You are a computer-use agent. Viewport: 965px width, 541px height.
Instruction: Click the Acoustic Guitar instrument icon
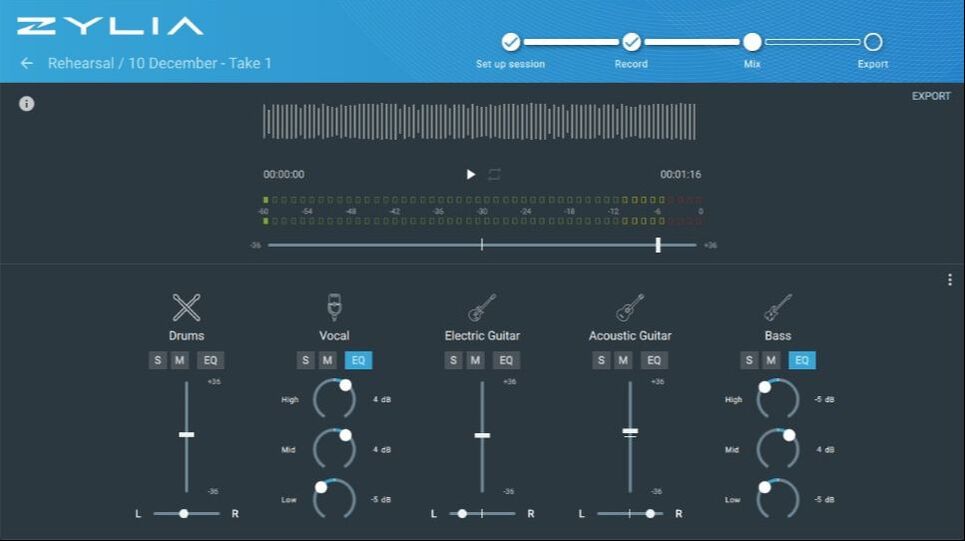tap(630, 307)
